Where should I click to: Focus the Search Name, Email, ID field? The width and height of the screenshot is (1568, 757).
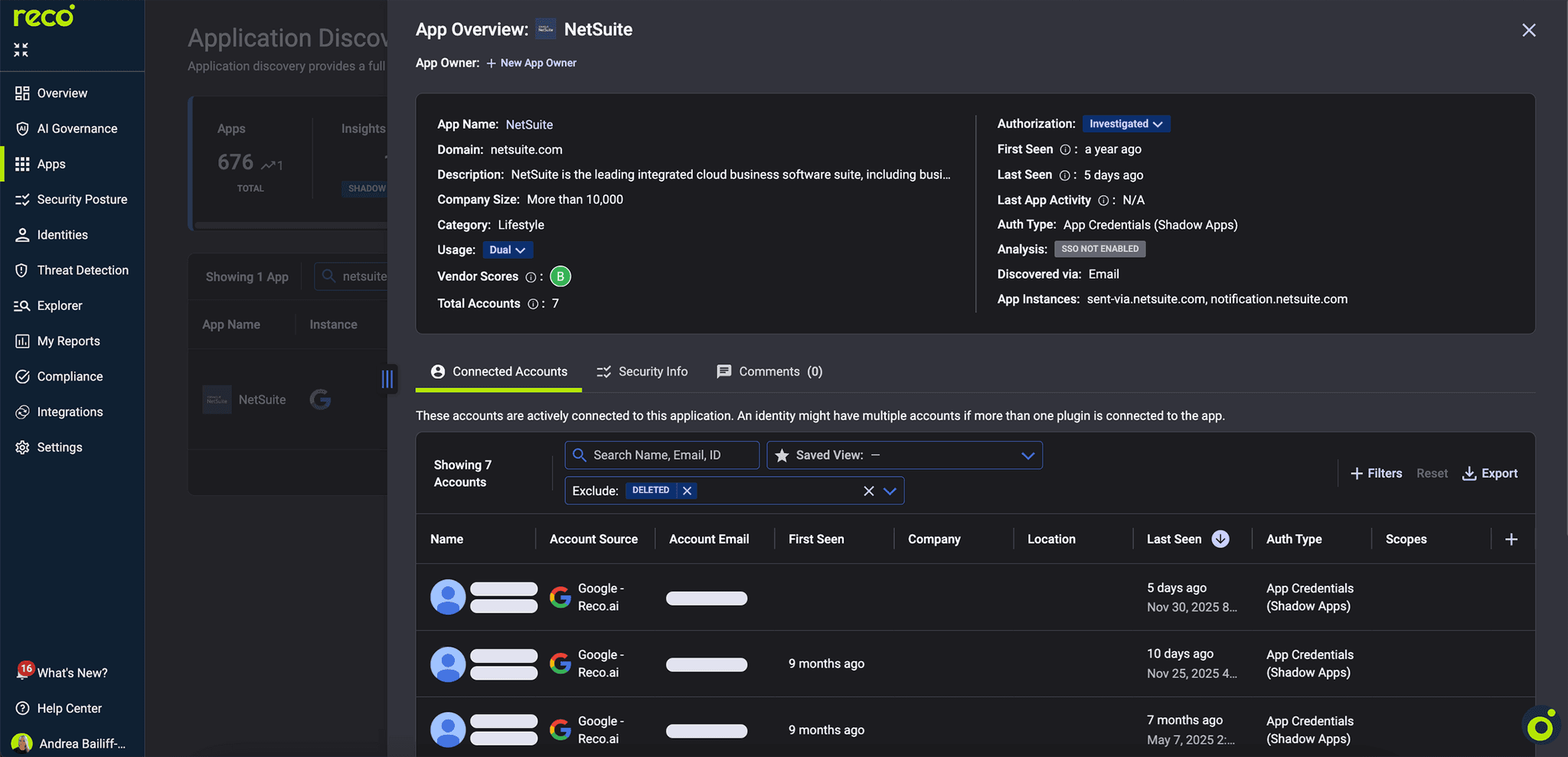[662, 455]
